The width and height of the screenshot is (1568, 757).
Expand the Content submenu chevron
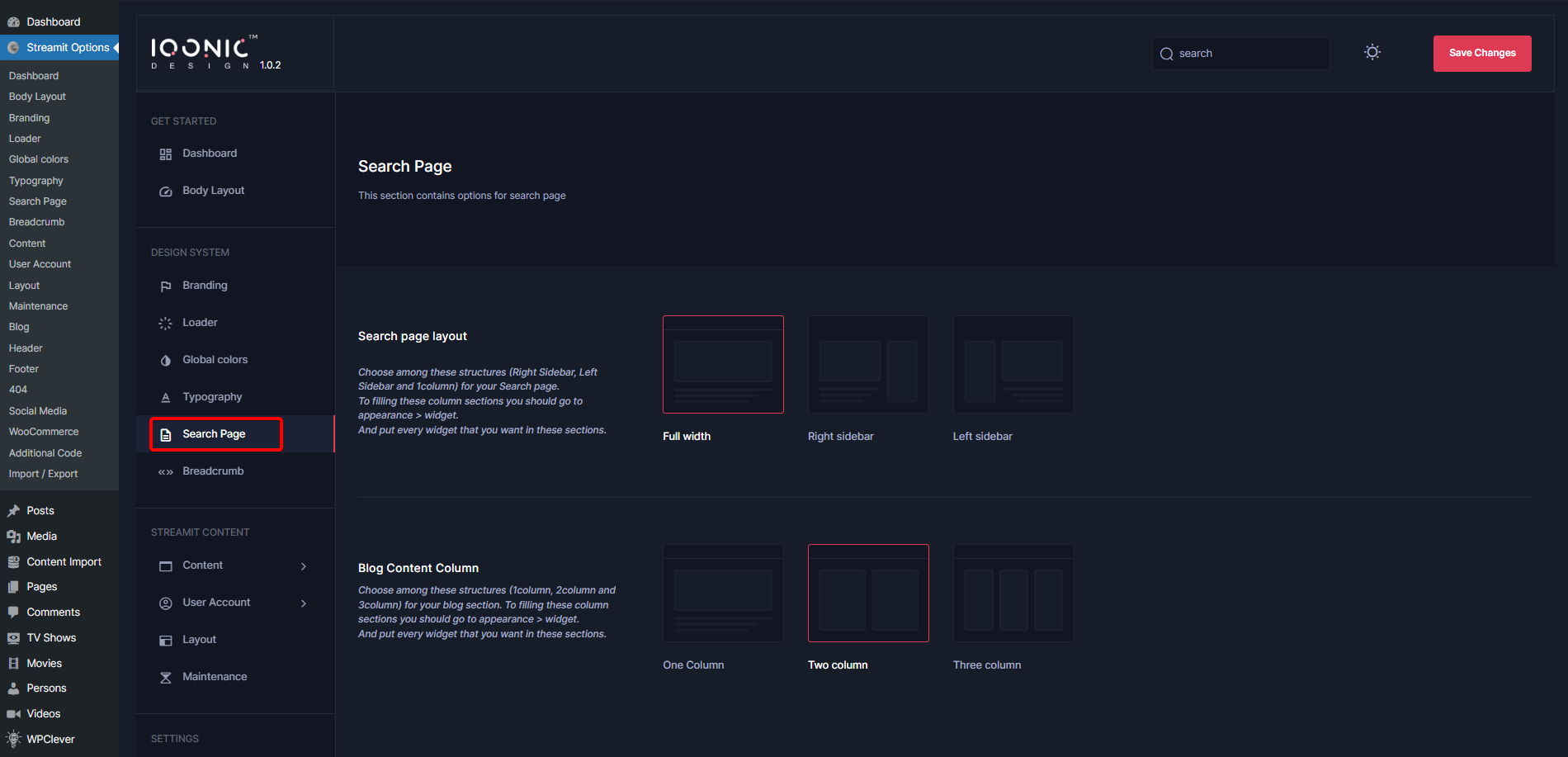(x=304, y=566)
